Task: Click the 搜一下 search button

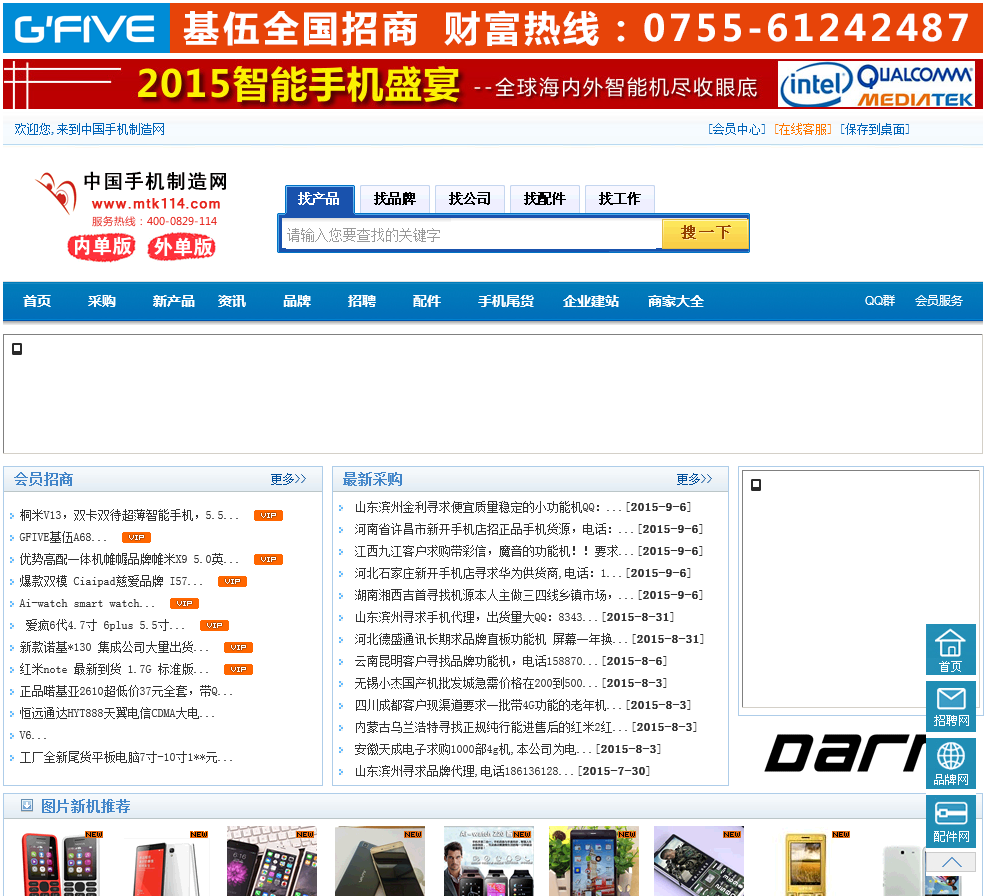Action: click(x=705, y=233)
